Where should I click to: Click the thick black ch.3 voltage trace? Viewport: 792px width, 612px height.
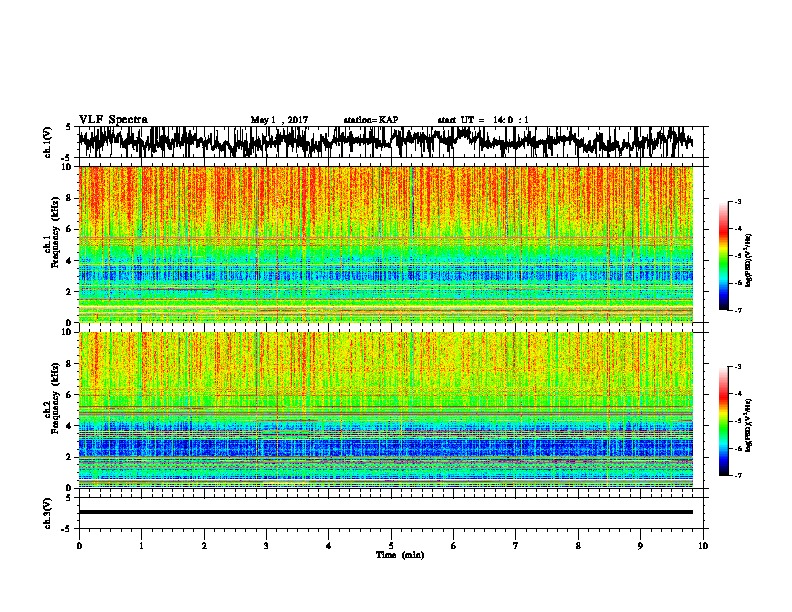385,512
